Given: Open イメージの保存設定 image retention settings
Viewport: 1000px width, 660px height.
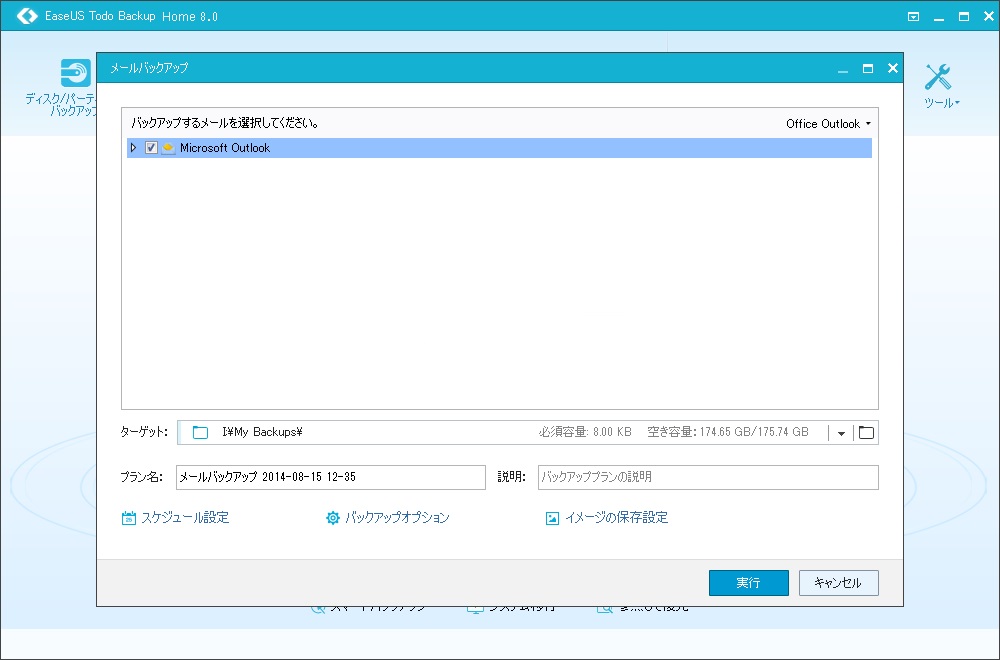Looking at the screenshot, I should coord(607,518).
